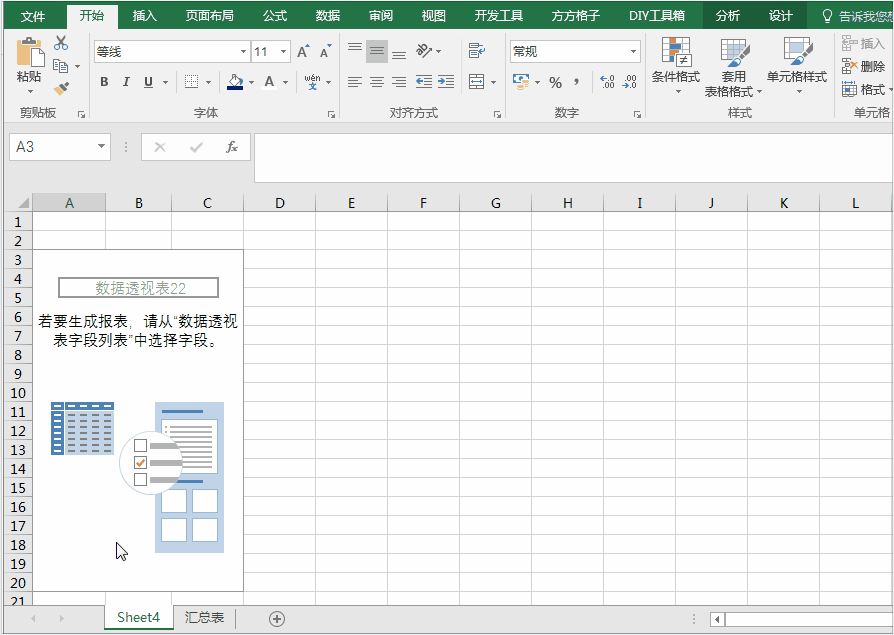
Task: Switch to the 设计 (Design) tab
Action: pos(781,16)
